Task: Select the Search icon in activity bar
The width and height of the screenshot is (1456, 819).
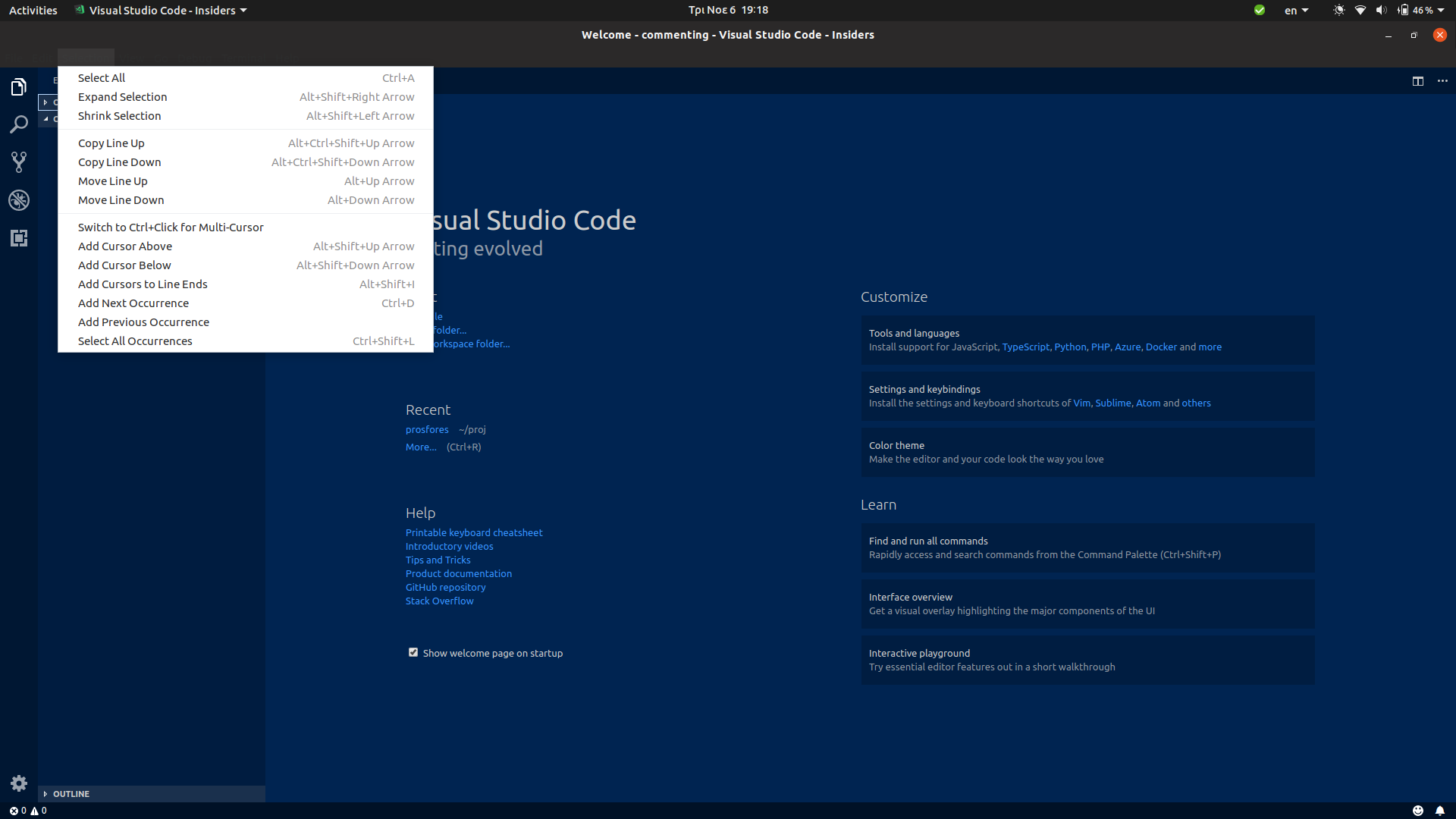Action: 18,124
